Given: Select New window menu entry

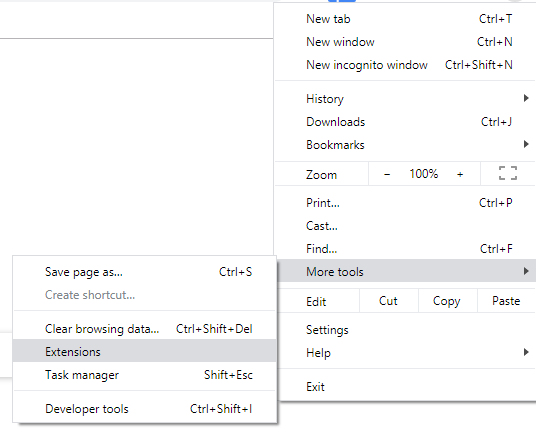Looking at the screenshot, I should coord(405,42).
